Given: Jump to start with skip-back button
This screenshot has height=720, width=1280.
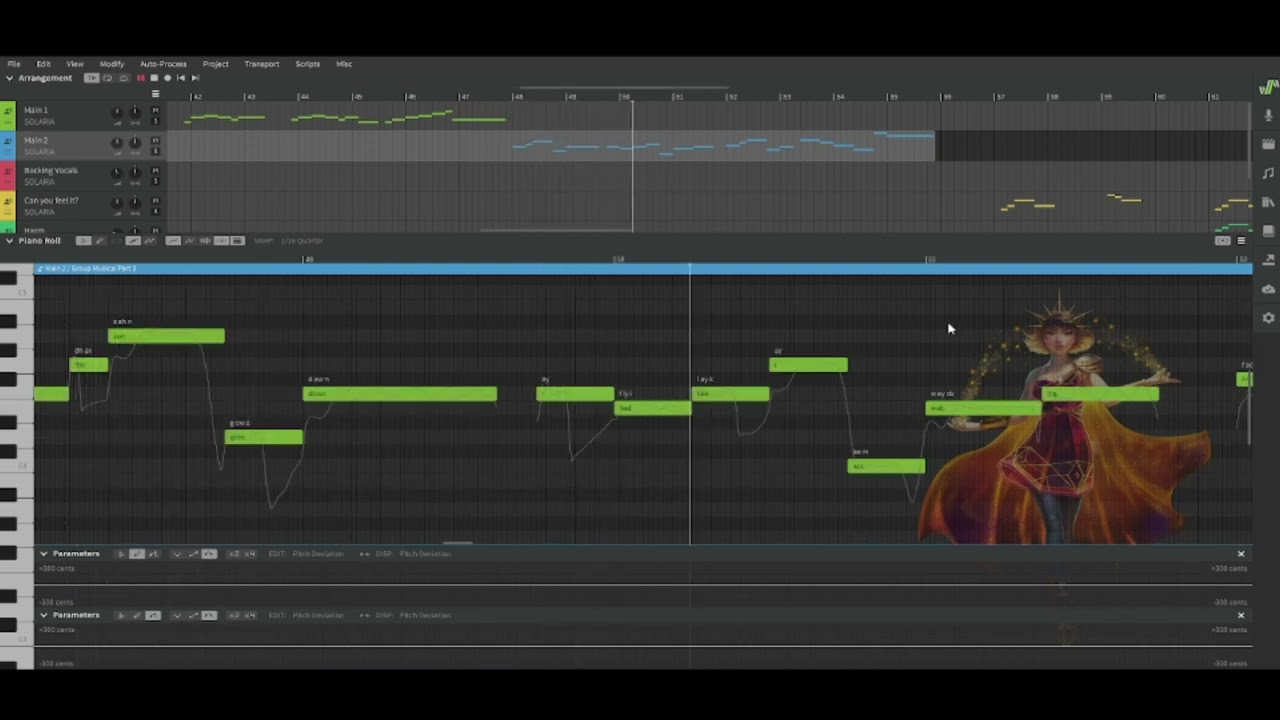Looking at the screenshot, I should (181, 78).
